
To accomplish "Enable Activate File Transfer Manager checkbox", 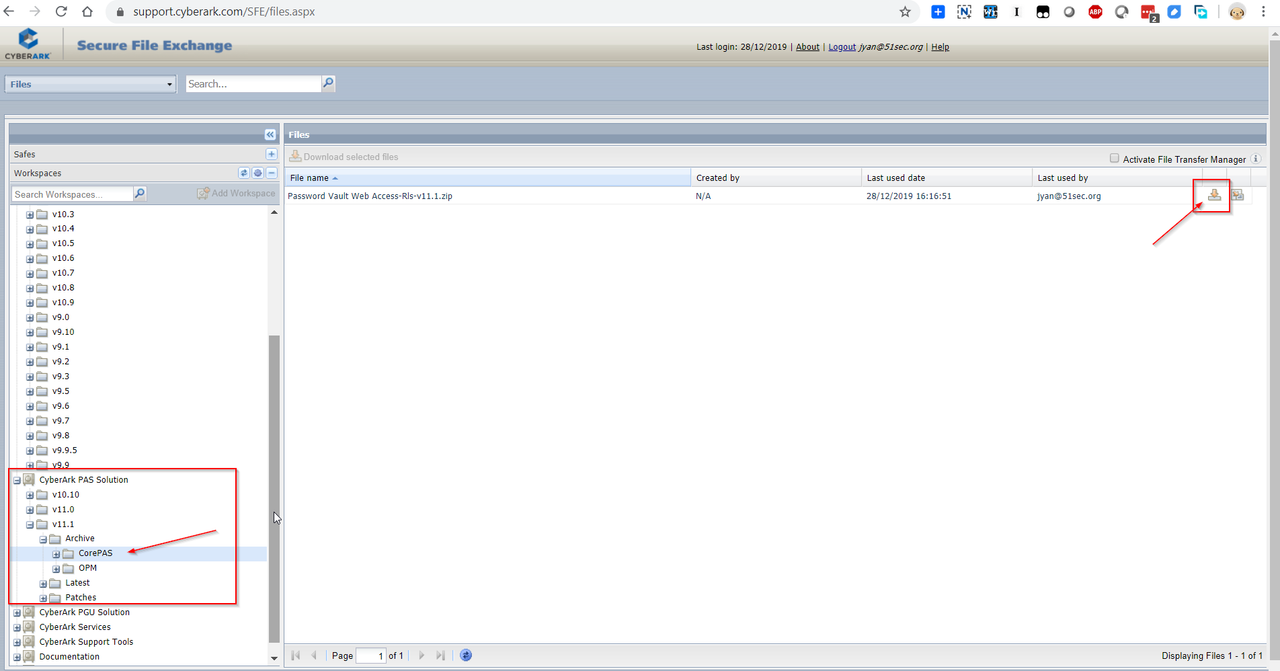I will (1114, 159).
